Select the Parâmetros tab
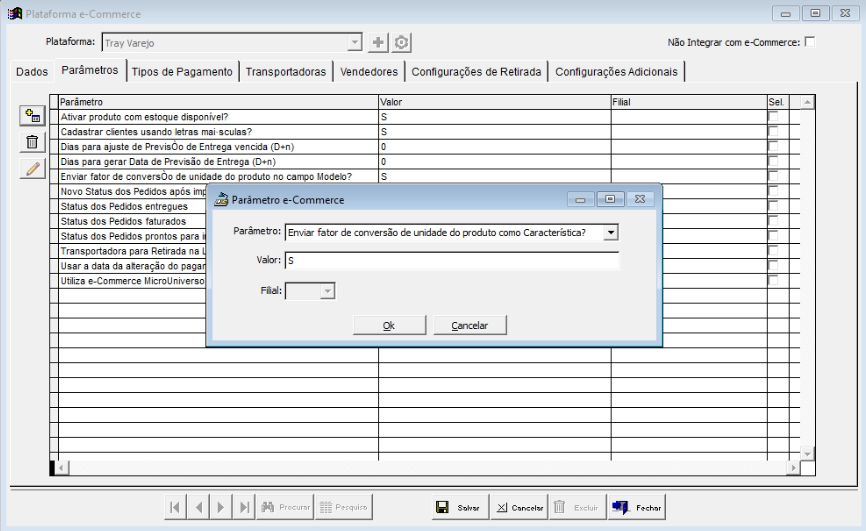 pyautogui.click(x=89, y=70)
